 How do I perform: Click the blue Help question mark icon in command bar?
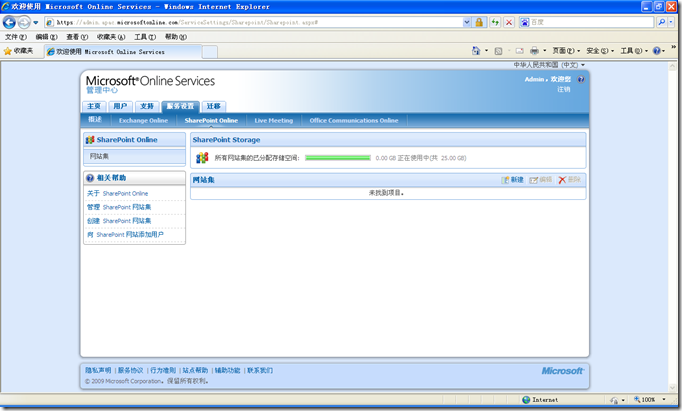(x=656, y=51)
